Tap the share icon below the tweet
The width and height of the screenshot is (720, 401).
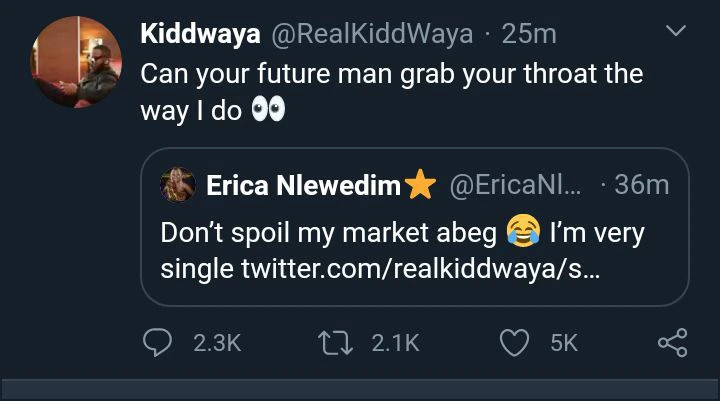point(673,343)
